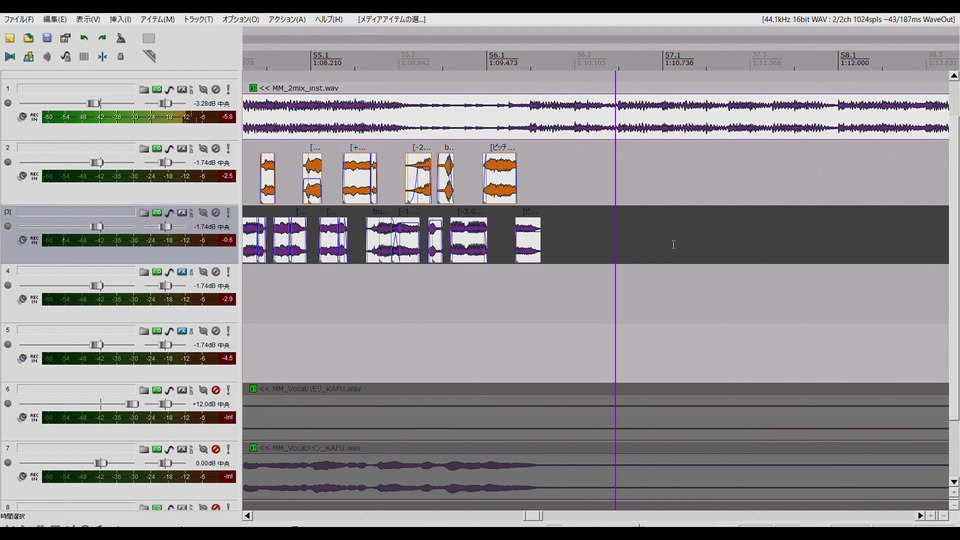Unmute track 6 red mute icon

[x=216, y=390]
